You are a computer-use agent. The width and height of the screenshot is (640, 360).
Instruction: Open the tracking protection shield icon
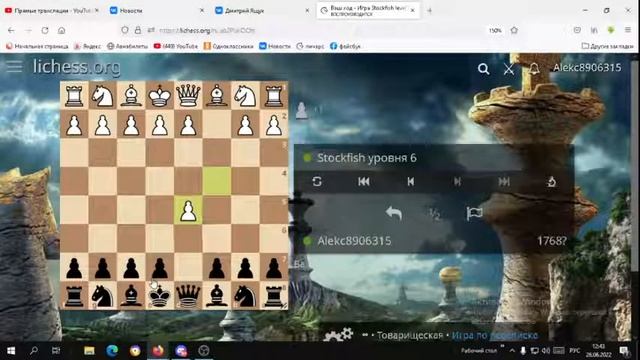[x=125, y=30]
